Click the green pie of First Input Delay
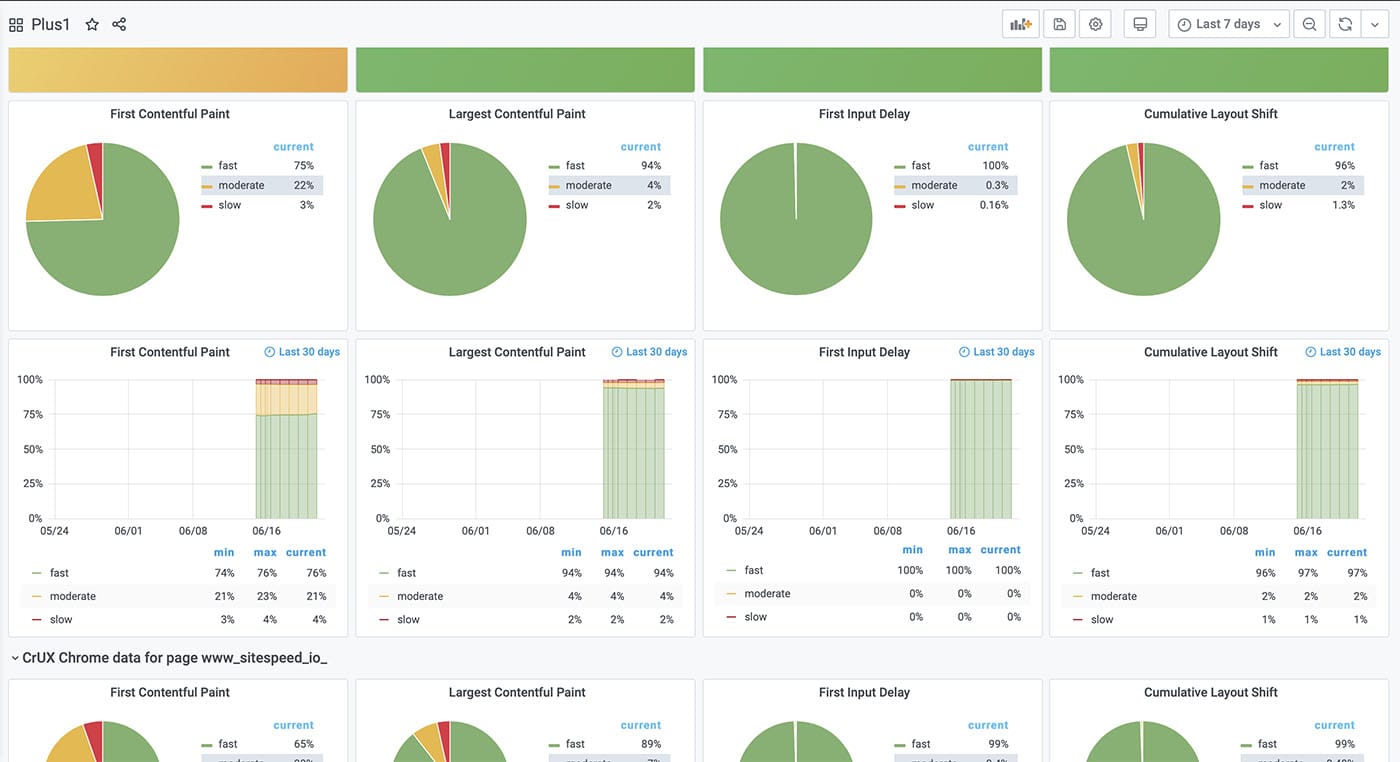 (x=796, y=219)
